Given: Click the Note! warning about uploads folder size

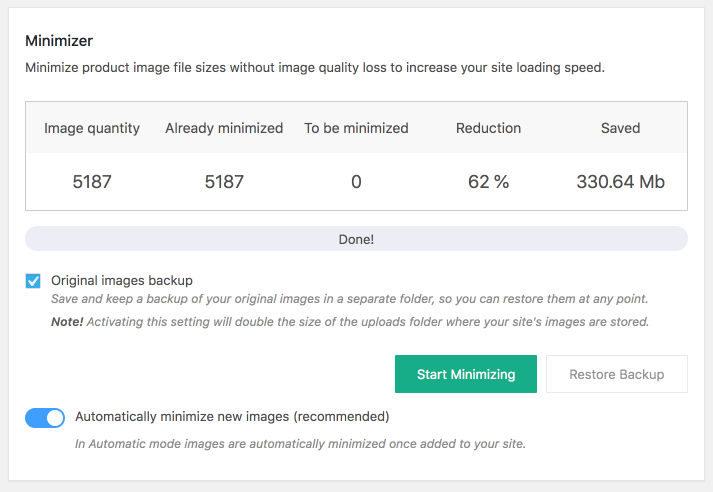Looking at the screenshot, I should click(x=350, y=322).
